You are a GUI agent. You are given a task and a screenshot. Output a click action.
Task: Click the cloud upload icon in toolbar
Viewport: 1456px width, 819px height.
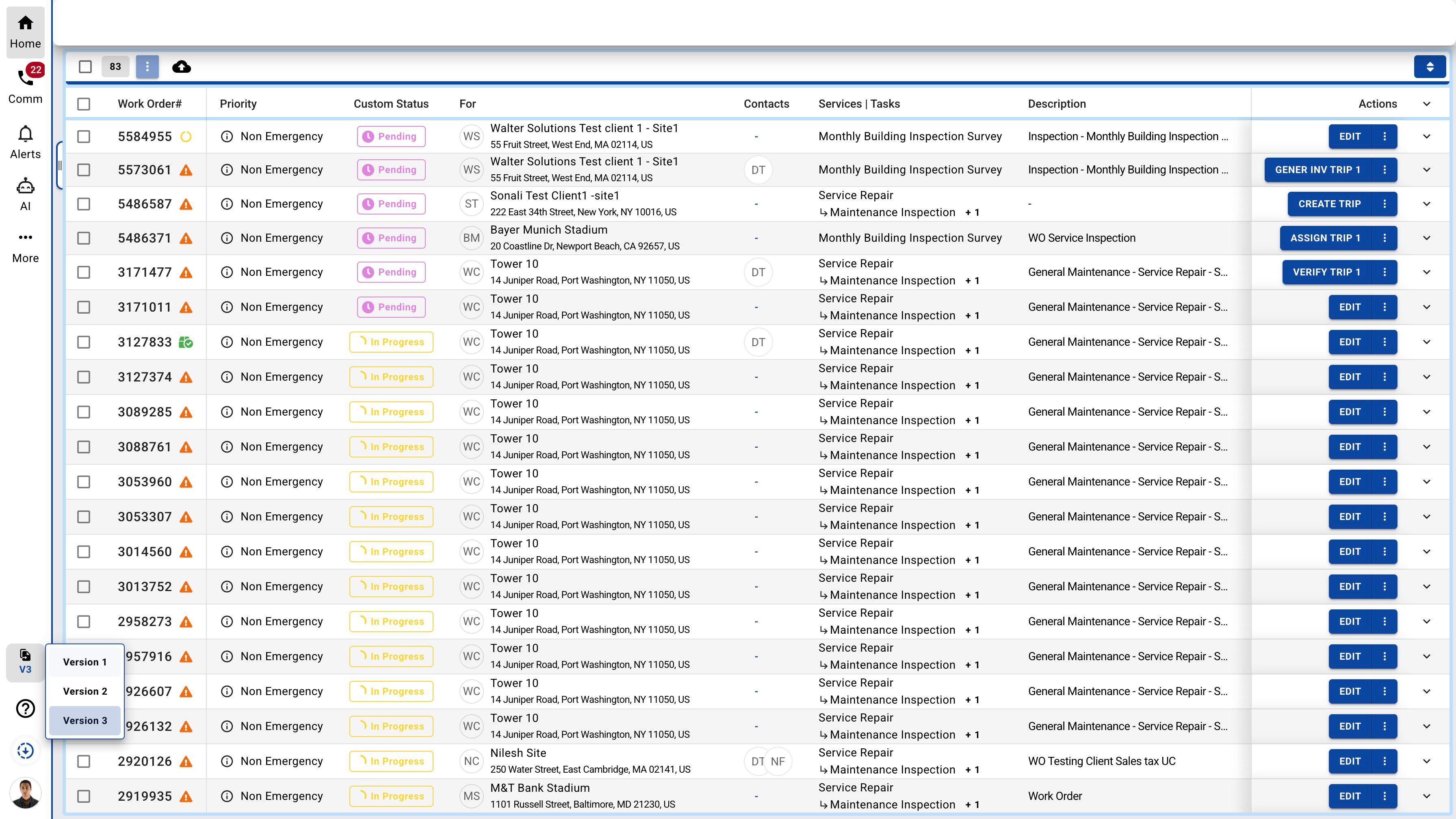pos(182,67)
